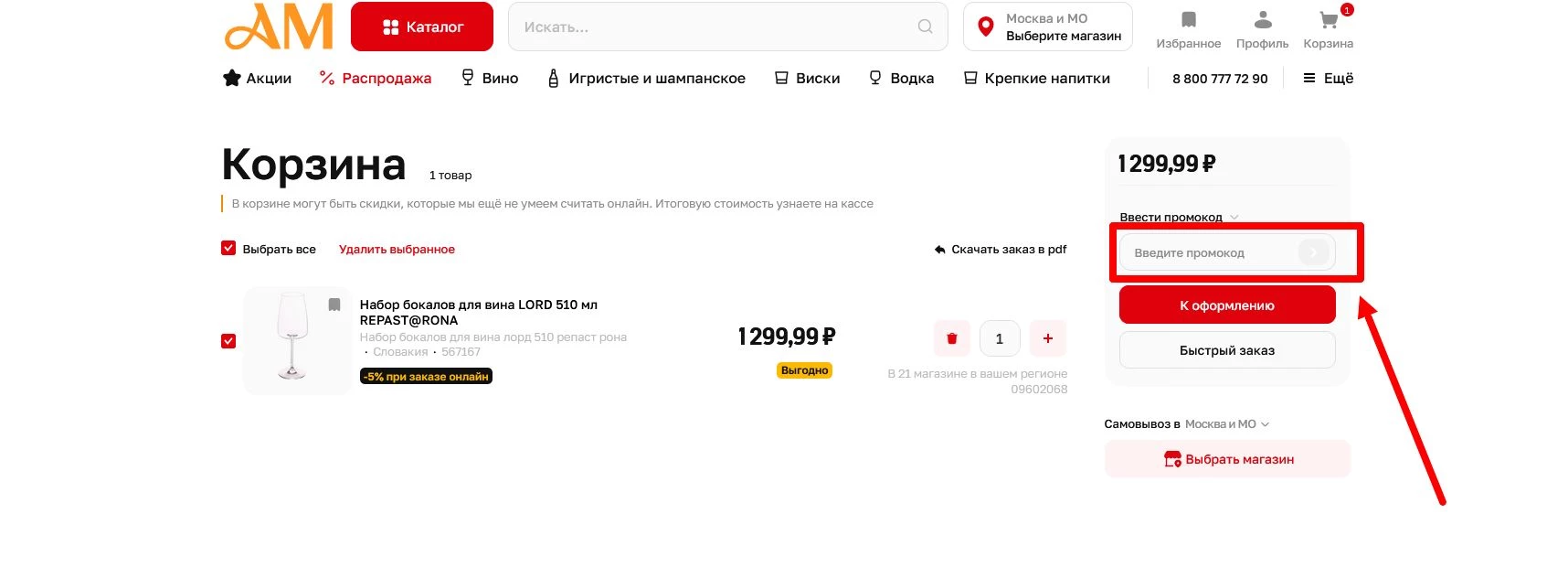The height and width of the screenshot is (567, 1568).
Task: Open the Ещё menu
Action: coord(1328,79)
